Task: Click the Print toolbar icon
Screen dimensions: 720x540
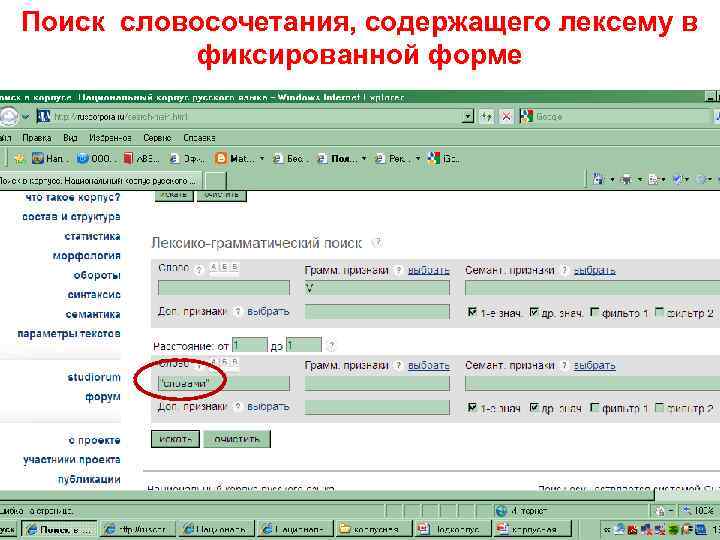Action: click(626, 180)
